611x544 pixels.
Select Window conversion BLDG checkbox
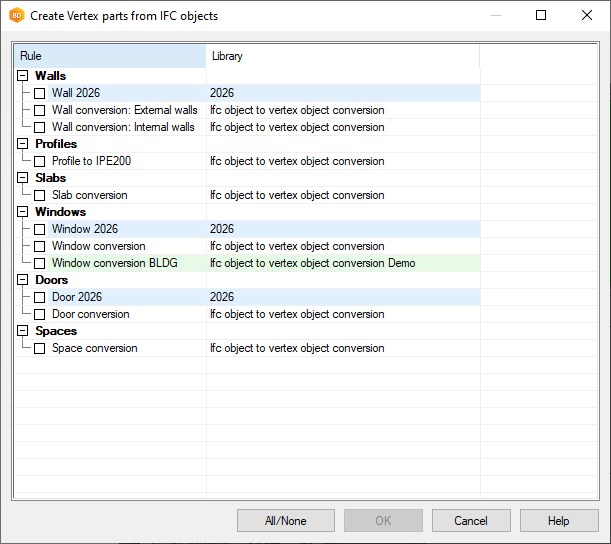(x=40, y=263)
